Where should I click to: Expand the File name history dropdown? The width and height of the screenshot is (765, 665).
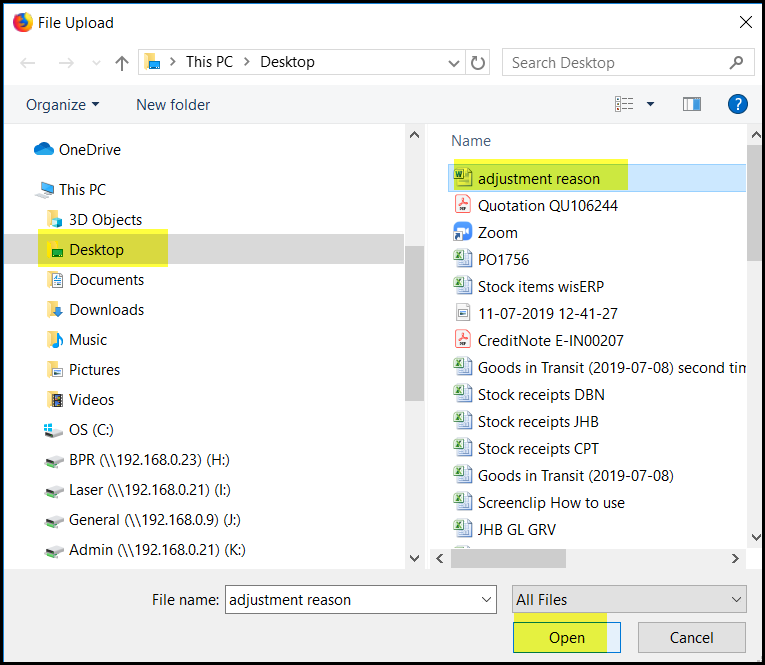(x=487, y=600)
